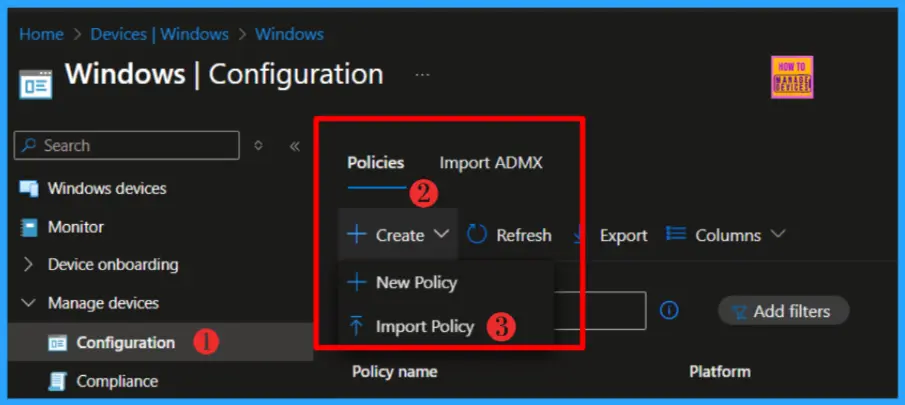
Task: Switch to the Import ADMX tab
Action: (491, 163)
